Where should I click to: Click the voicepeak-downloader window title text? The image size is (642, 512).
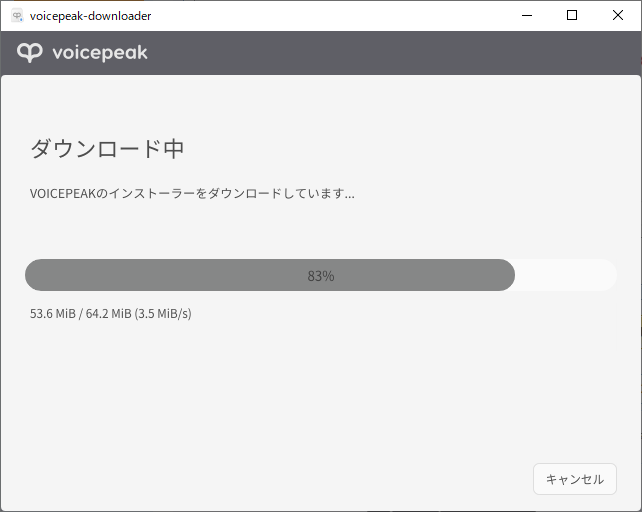coord(90,16)
